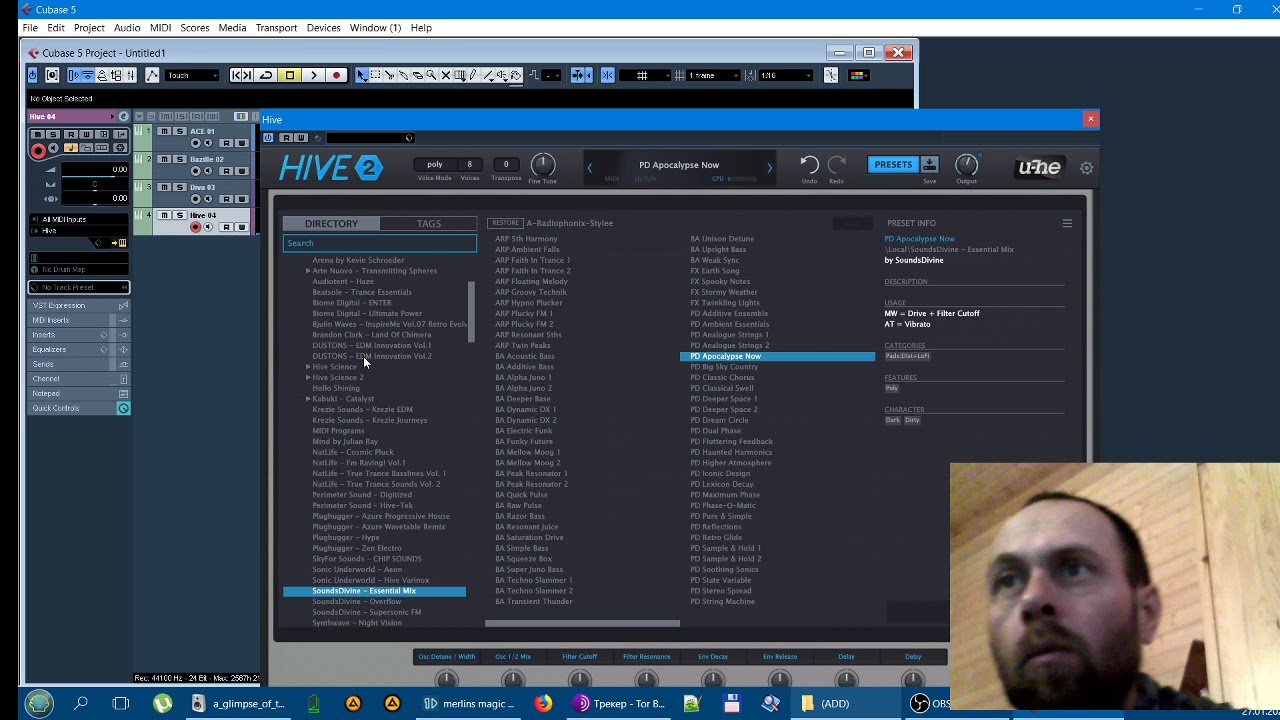The image size is (1280, 720).
Task: Expand the Hive Science folder
Action: pos(308,367)
